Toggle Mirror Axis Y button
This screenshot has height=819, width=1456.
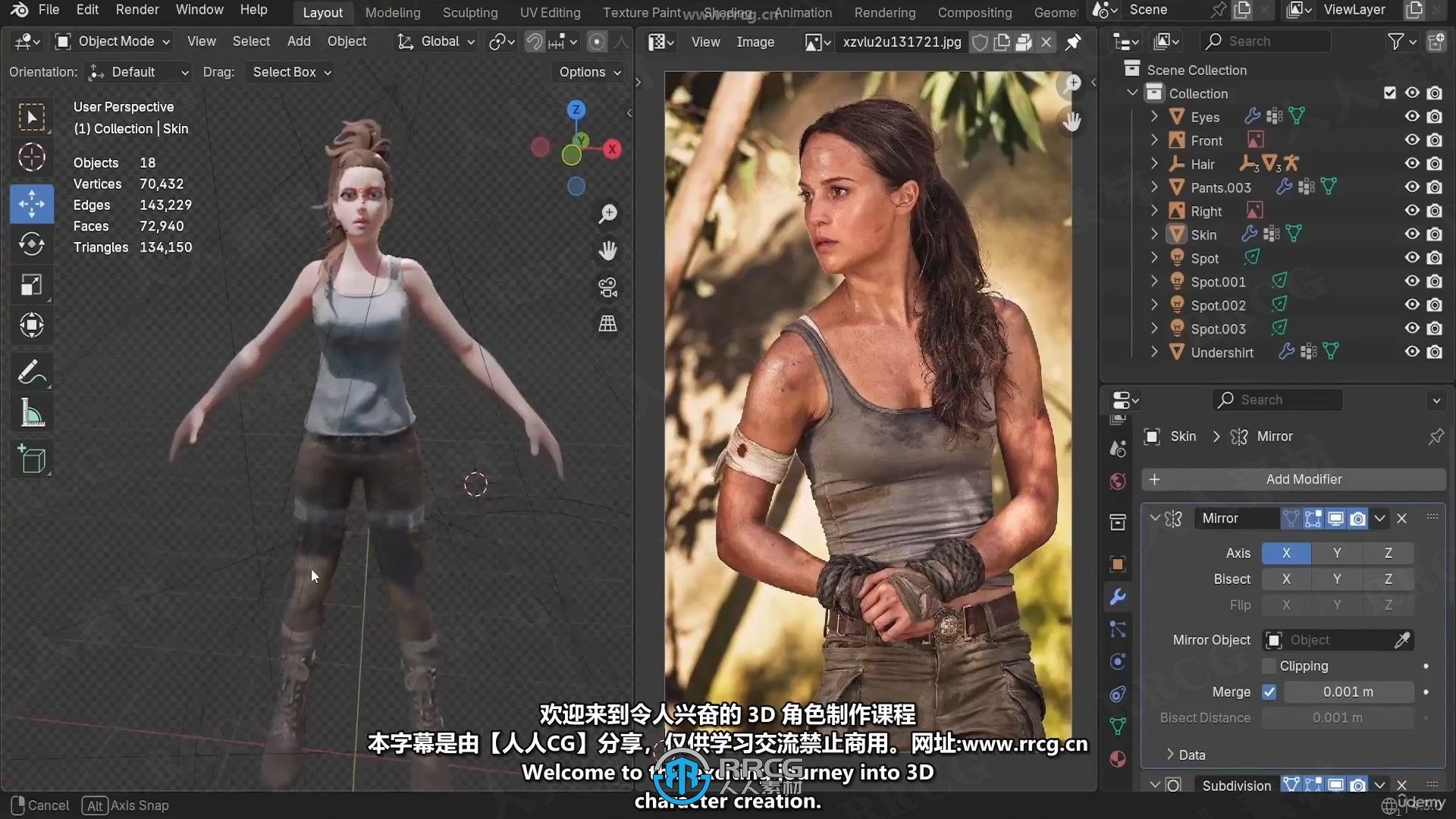coord(1337,553)
